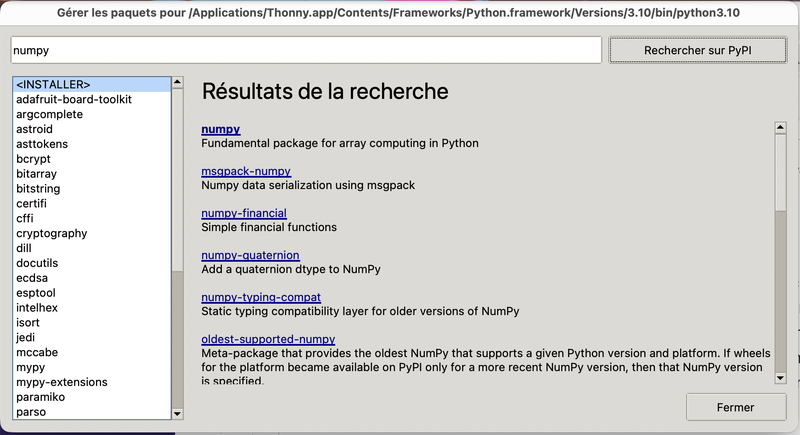Select adafruit-board-toolkit in the package list

click(92, 99)
